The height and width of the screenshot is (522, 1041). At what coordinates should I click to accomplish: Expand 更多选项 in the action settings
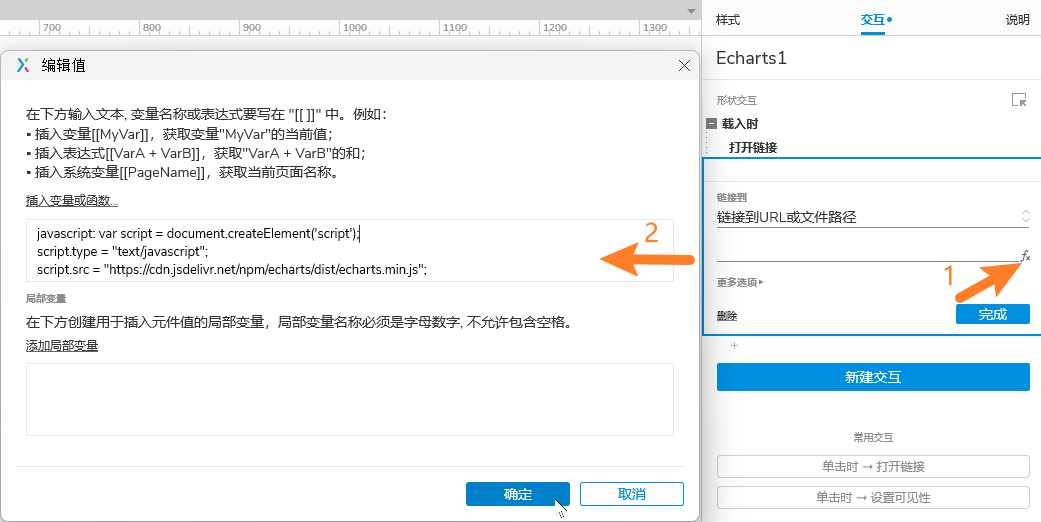click(x=740, y=282)
